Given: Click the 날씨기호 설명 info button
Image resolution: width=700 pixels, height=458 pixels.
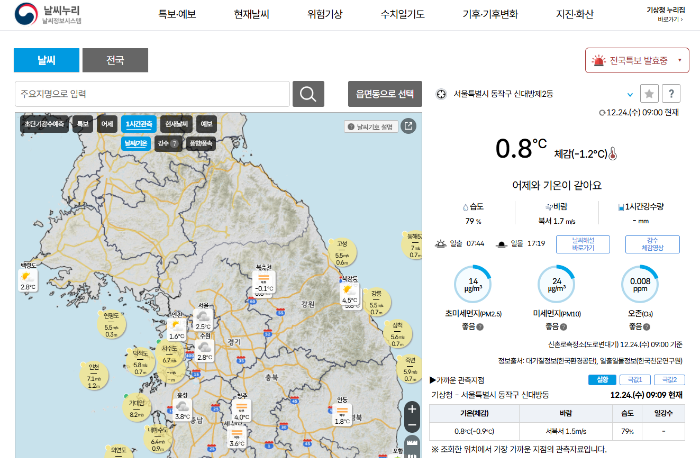Looking at the screenshot, I should tap(371, 127).
